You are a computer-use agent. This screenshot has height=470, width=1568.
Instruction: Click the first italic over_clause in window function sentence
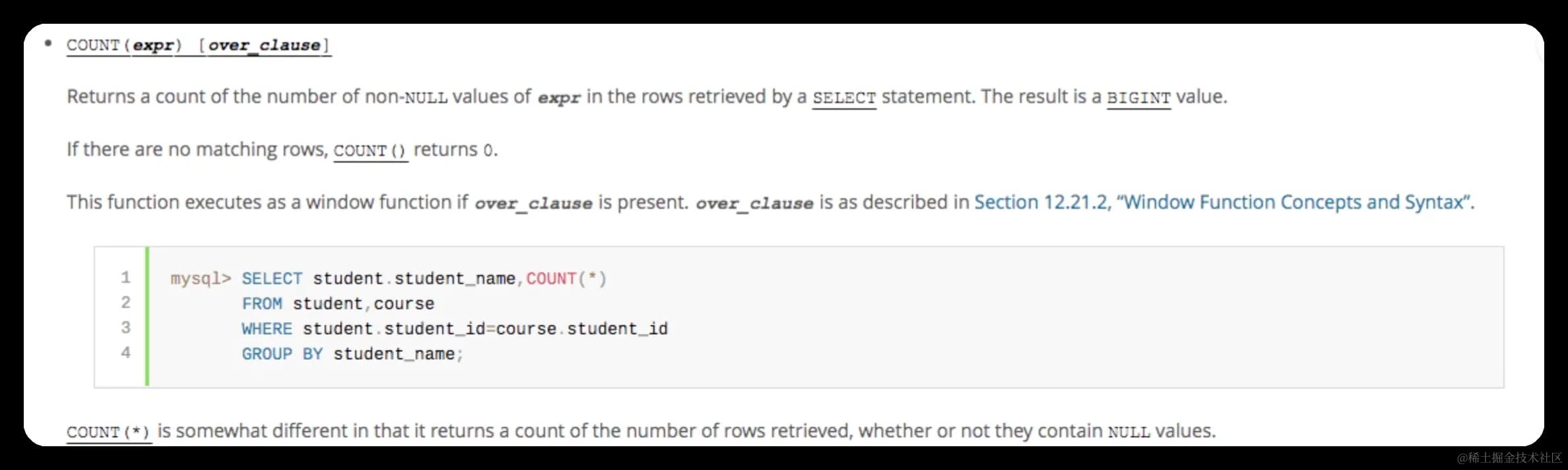coord(533,203)
